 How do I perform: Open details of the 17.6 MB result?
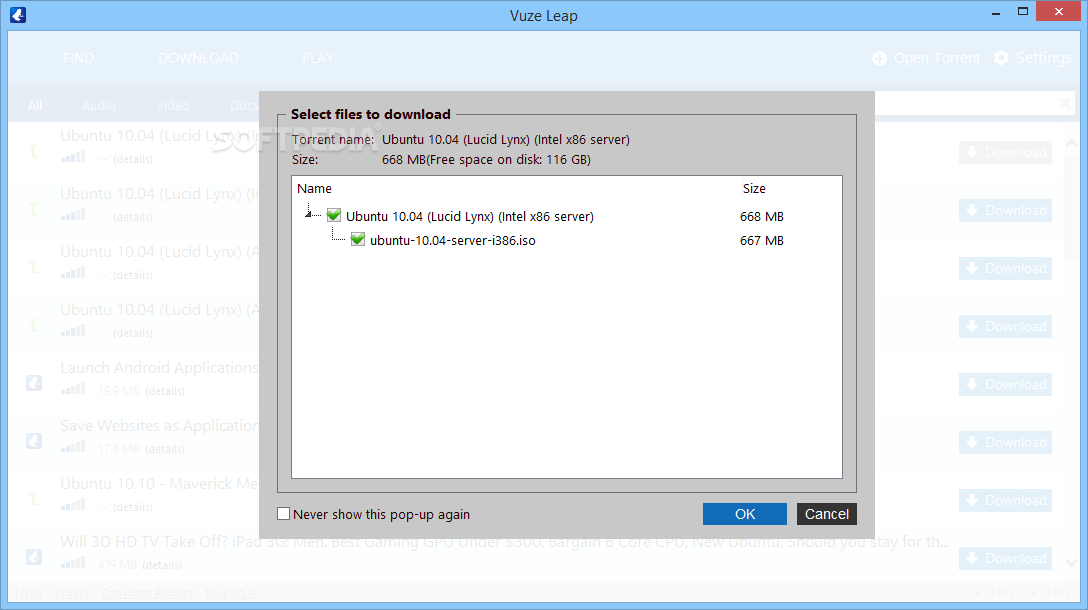pyautogui.click(x=164, y=449)
